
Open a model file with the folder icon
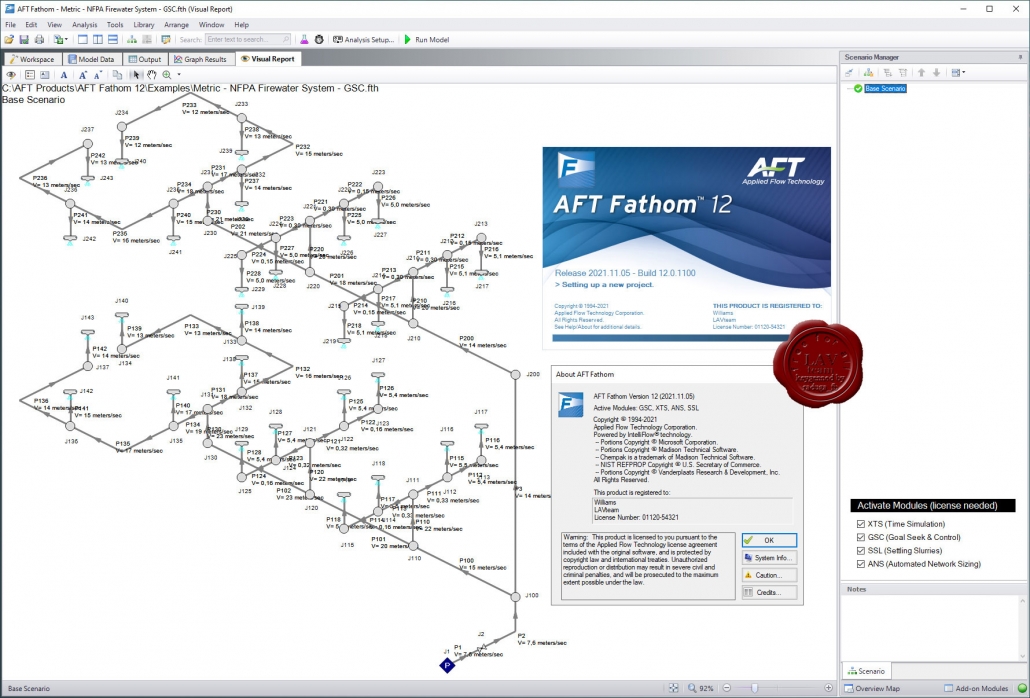[9, 39]
